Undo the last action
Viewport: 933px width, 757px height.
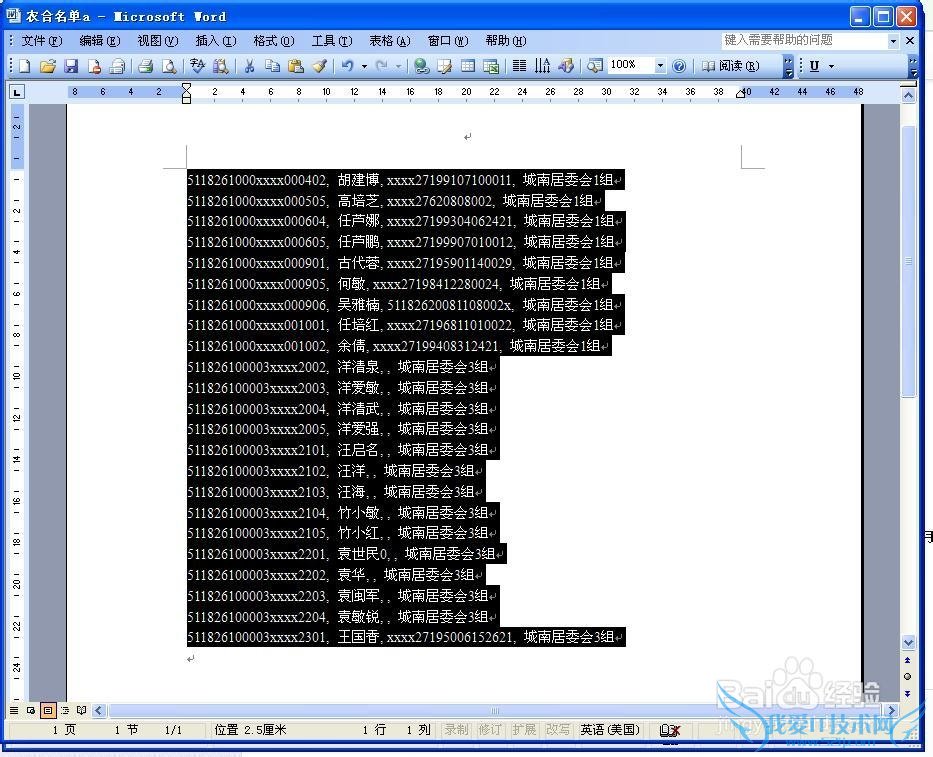tap(347, 66)
